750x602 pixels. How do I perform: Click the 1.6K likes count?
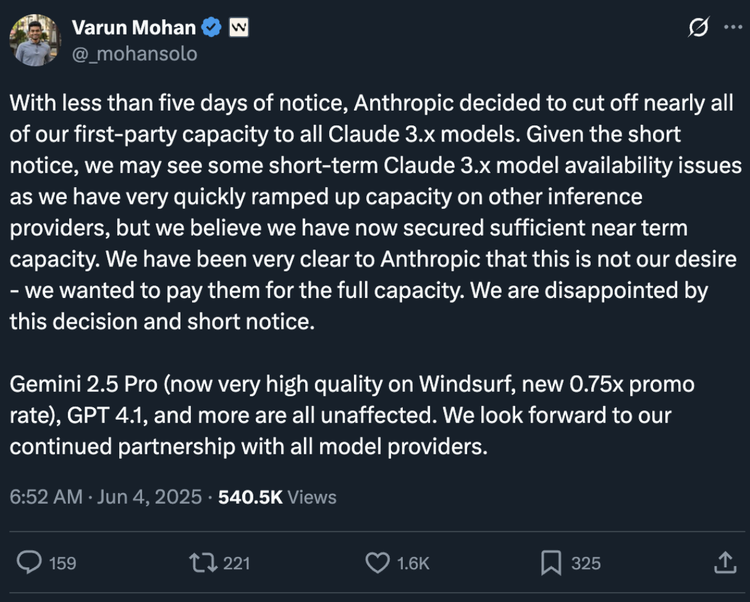pos(413,563)
